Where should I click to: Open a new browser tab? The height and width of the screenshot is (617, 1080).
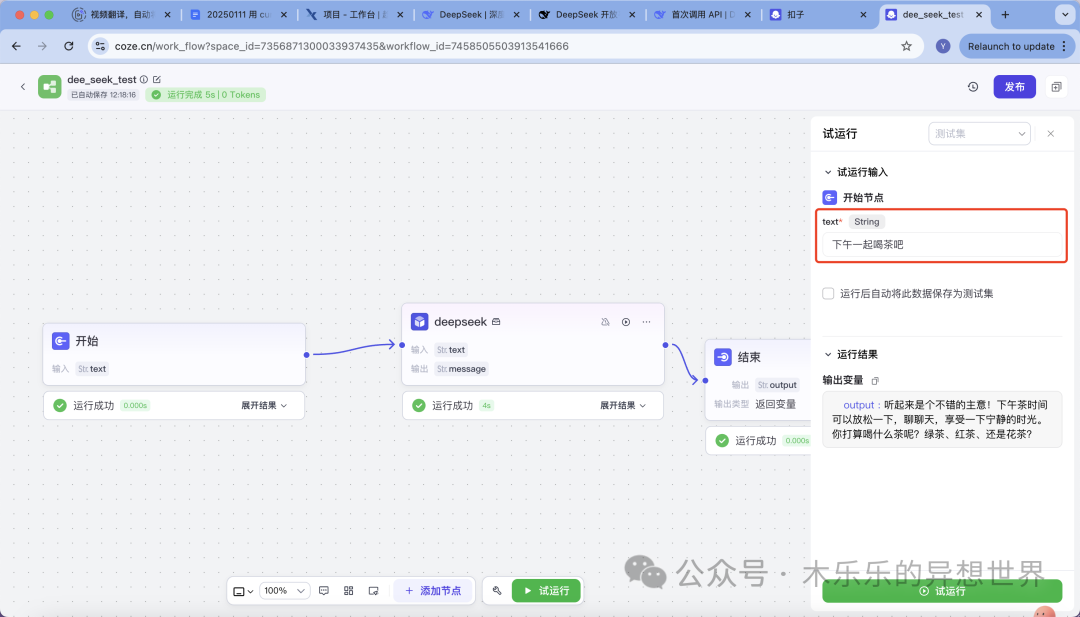tap(1005, 14)
